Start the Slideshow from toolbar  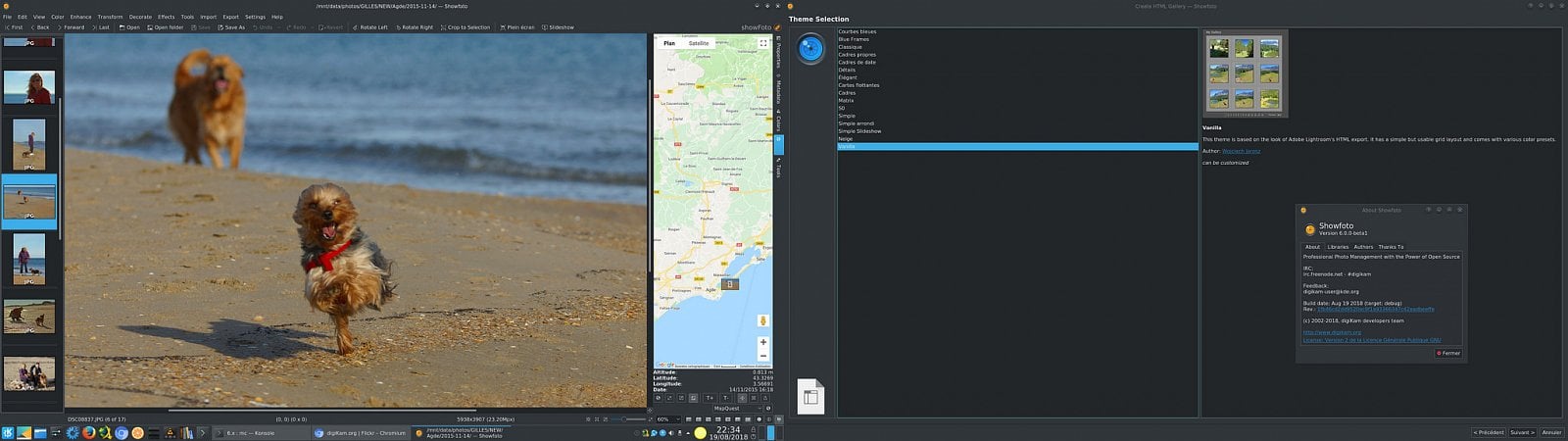558,27
